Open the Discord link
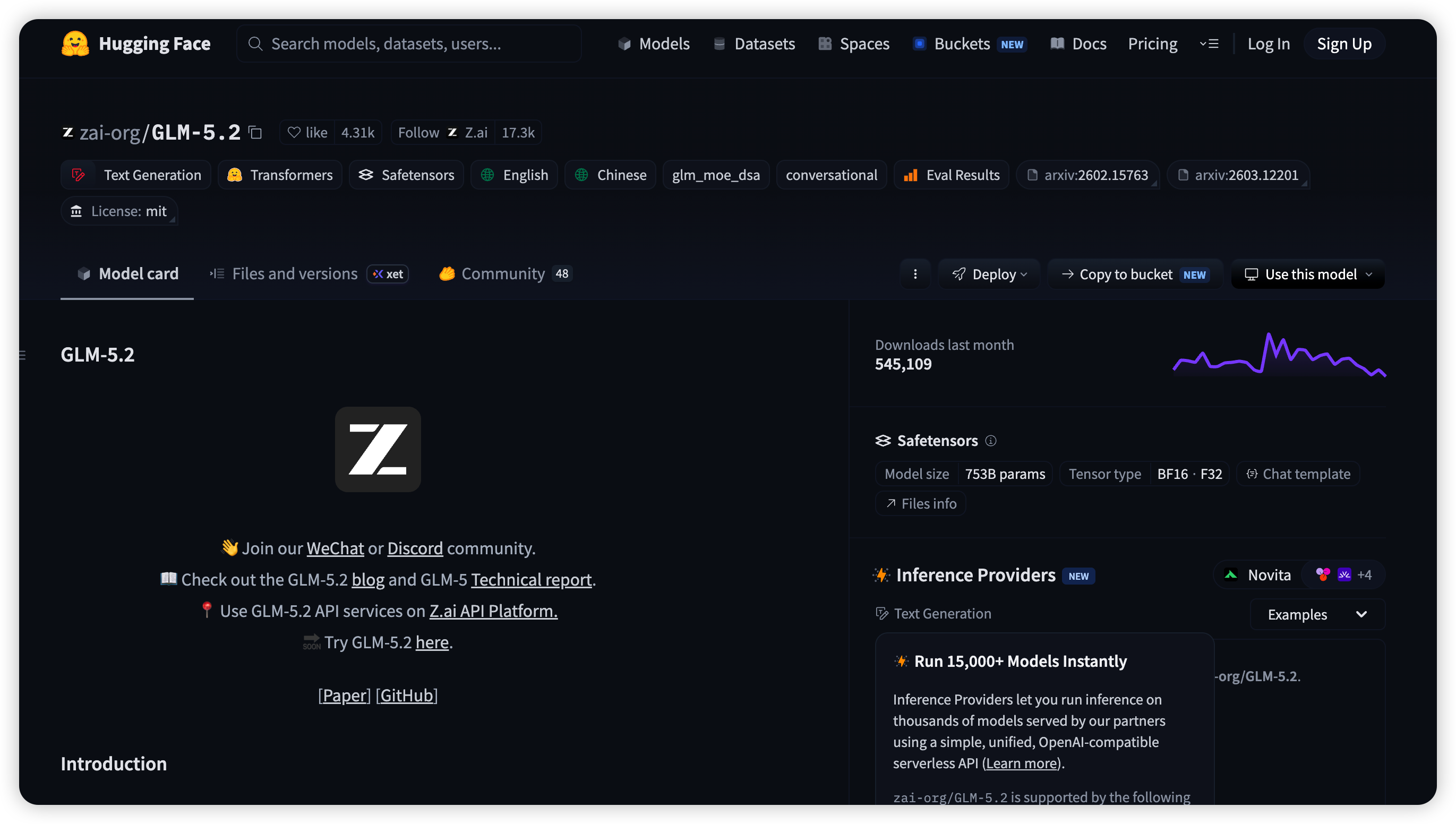 (x=415, y=548)
